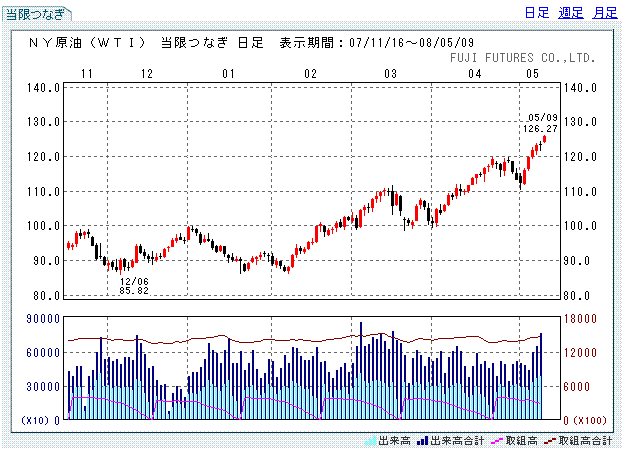The image size is (623, 450).
Task: Click the right 100.0 price axis label
Action: coord(580,226)
